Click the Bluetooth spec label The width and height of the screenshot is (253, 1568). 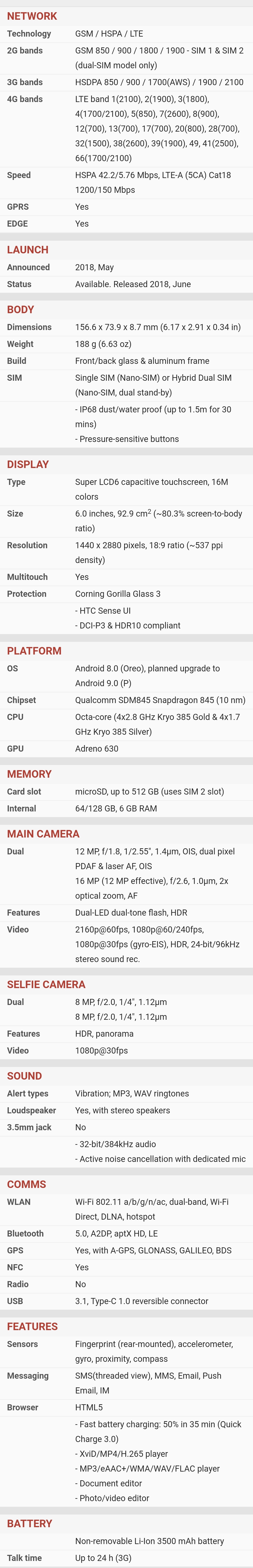tap(25, 1233)
